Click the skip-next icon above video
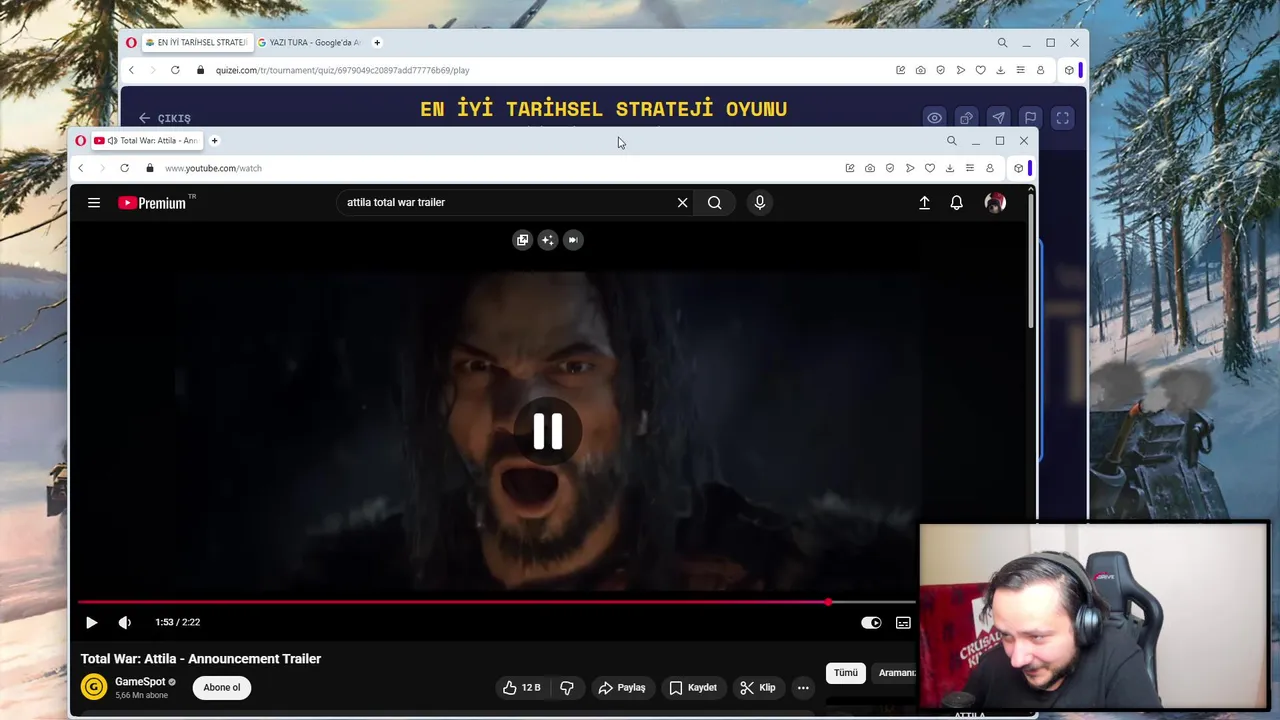The height and width of the screenshot is (720, 1280). click(573, 240)
